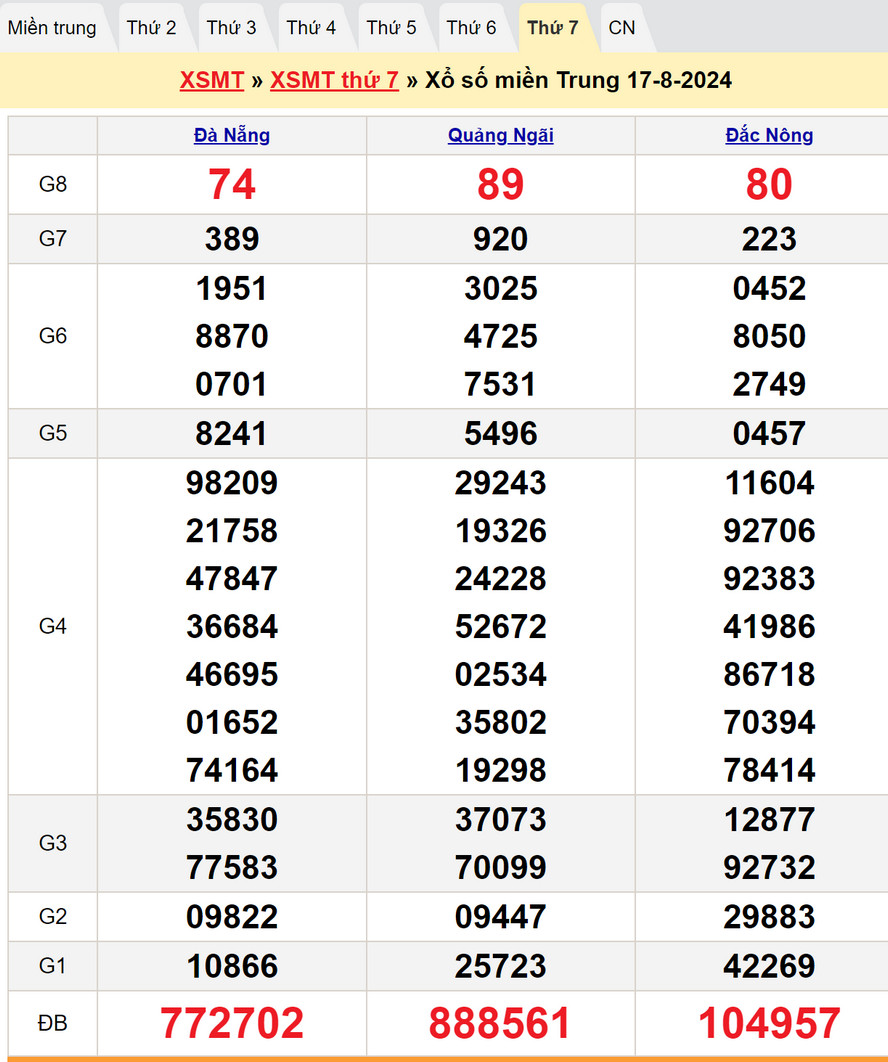
Task: Follow the XSMT breadcrumb link
Action: tap(212, 81)
